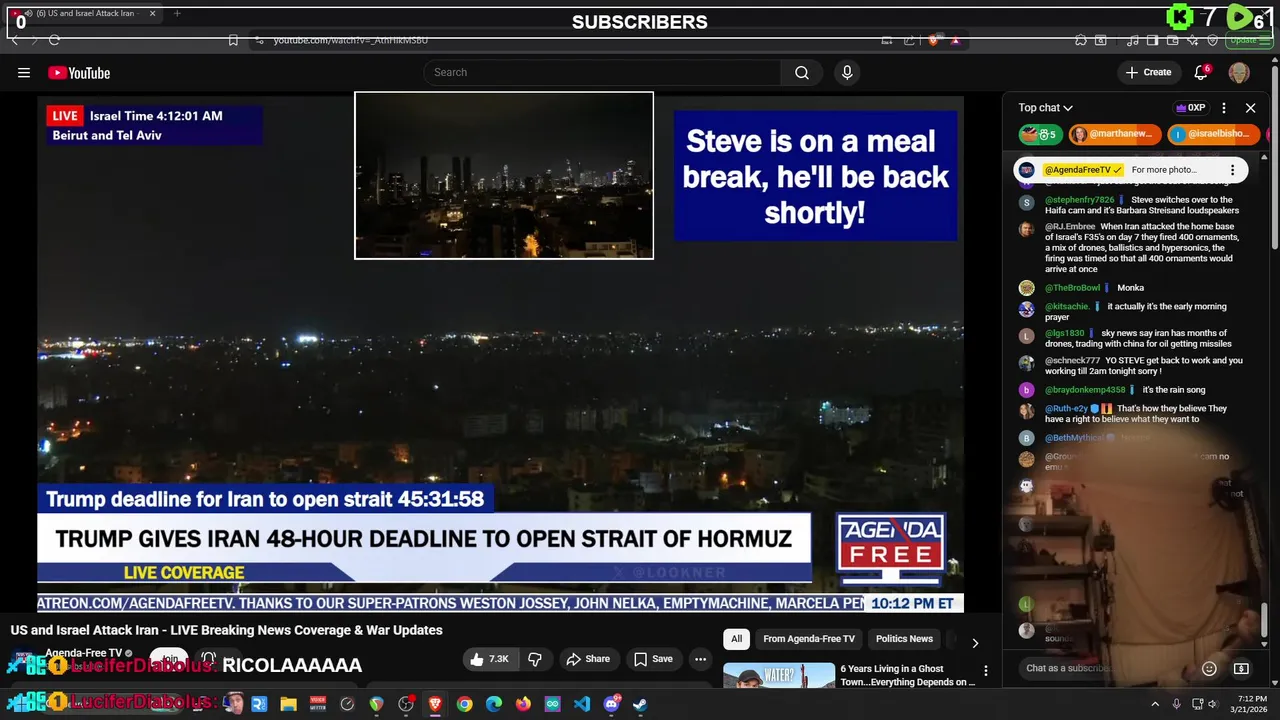Viewport: 1280px width, 720px height.
Task: Open YouTube notifications bell
Action: (x=1201, y=72)
